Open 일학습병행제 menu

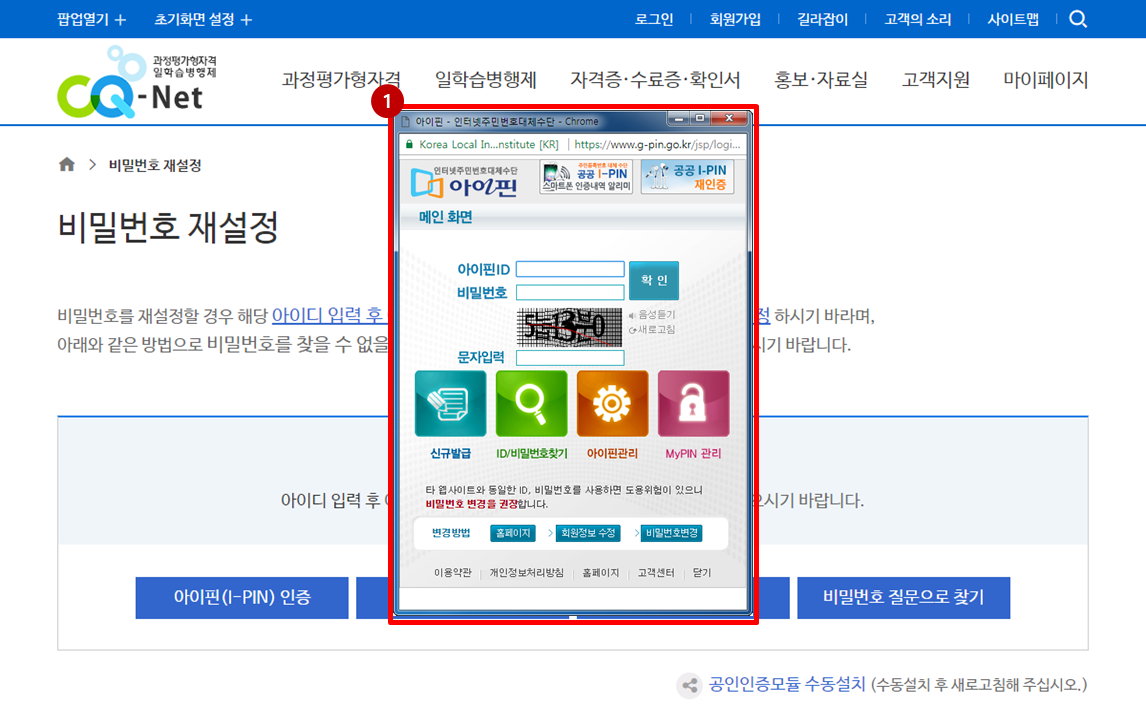486,80
